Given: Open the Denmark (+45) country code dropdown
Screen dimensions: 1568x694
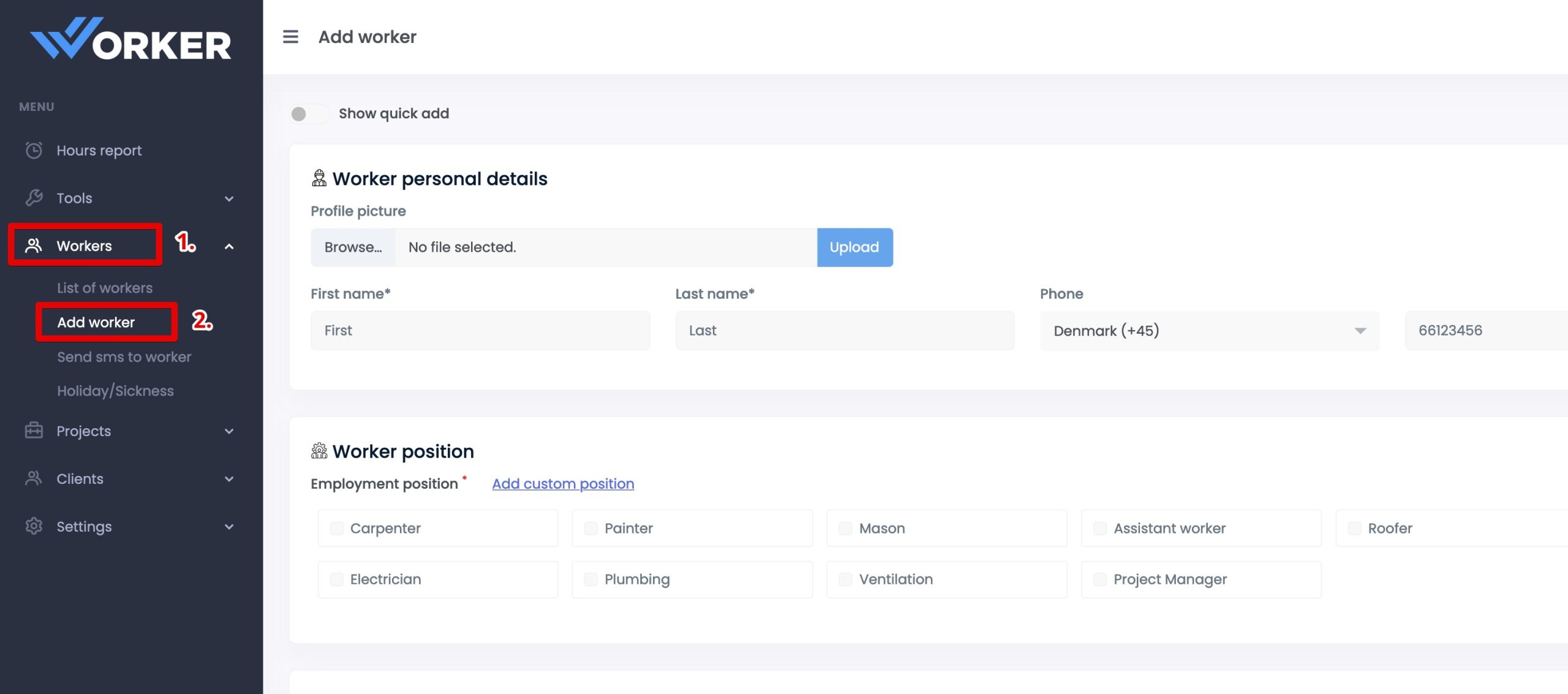Looking at the screenshot, I should point(1209,331).
